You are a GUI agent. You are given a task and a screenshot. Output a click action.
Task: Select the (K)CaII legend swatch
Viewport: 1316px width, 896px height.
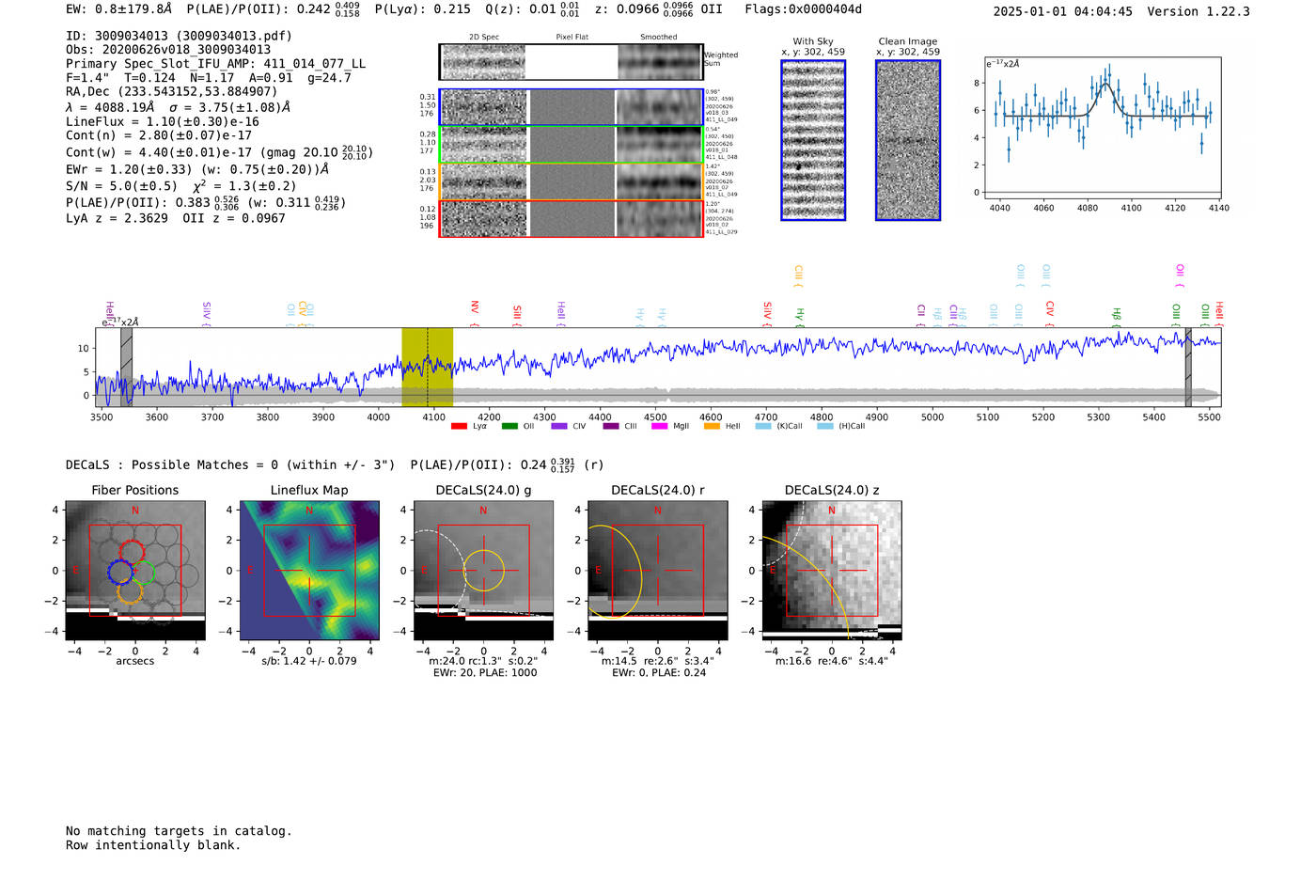pyautogui.click(x=763, y=426)
